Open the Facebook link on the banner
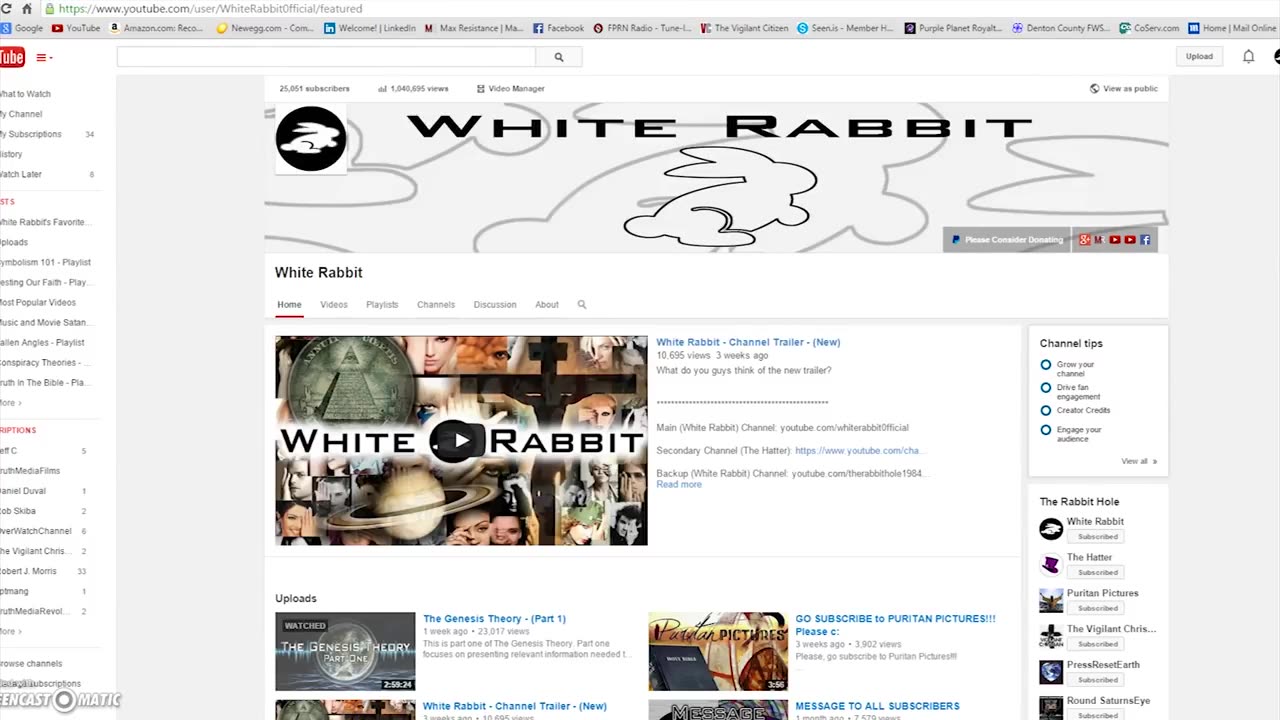 [x=1145, y=240]
